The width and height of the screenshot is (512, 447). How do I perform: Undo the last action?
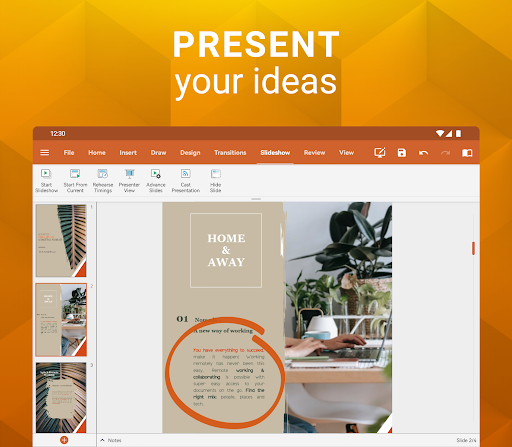tap(423, 153)
